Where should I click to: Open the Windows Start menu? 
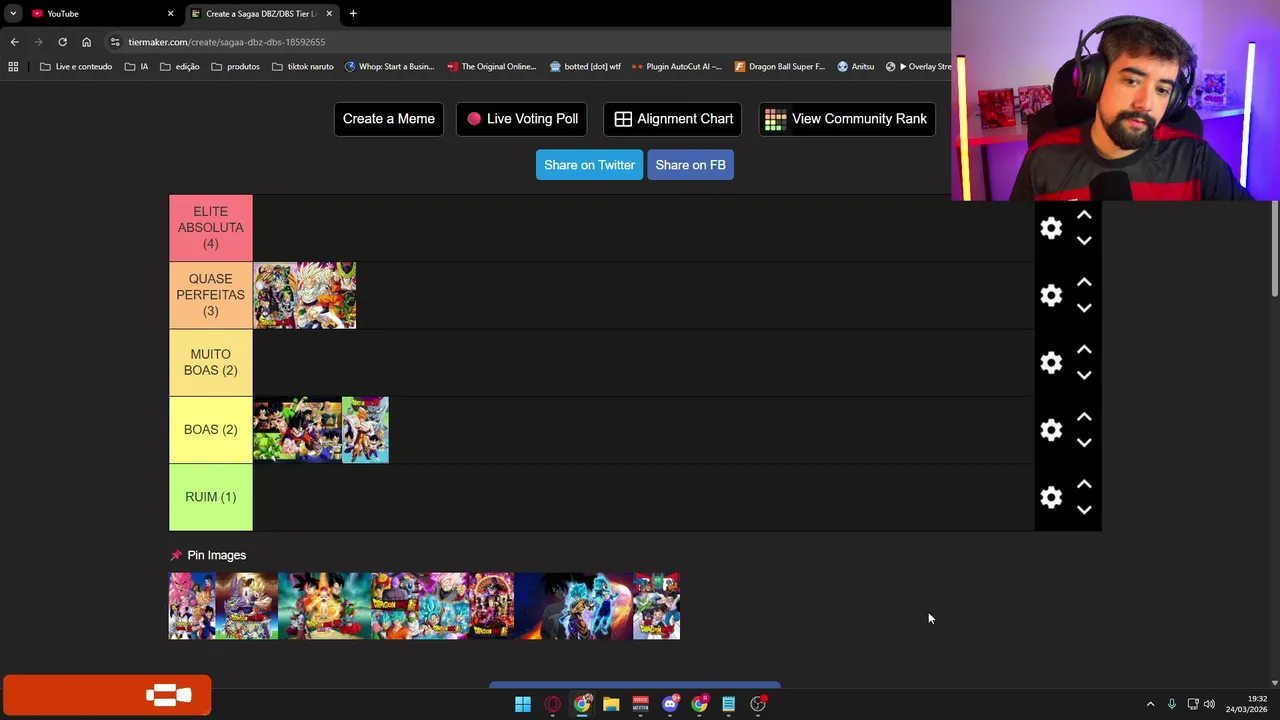pos(523,704)
